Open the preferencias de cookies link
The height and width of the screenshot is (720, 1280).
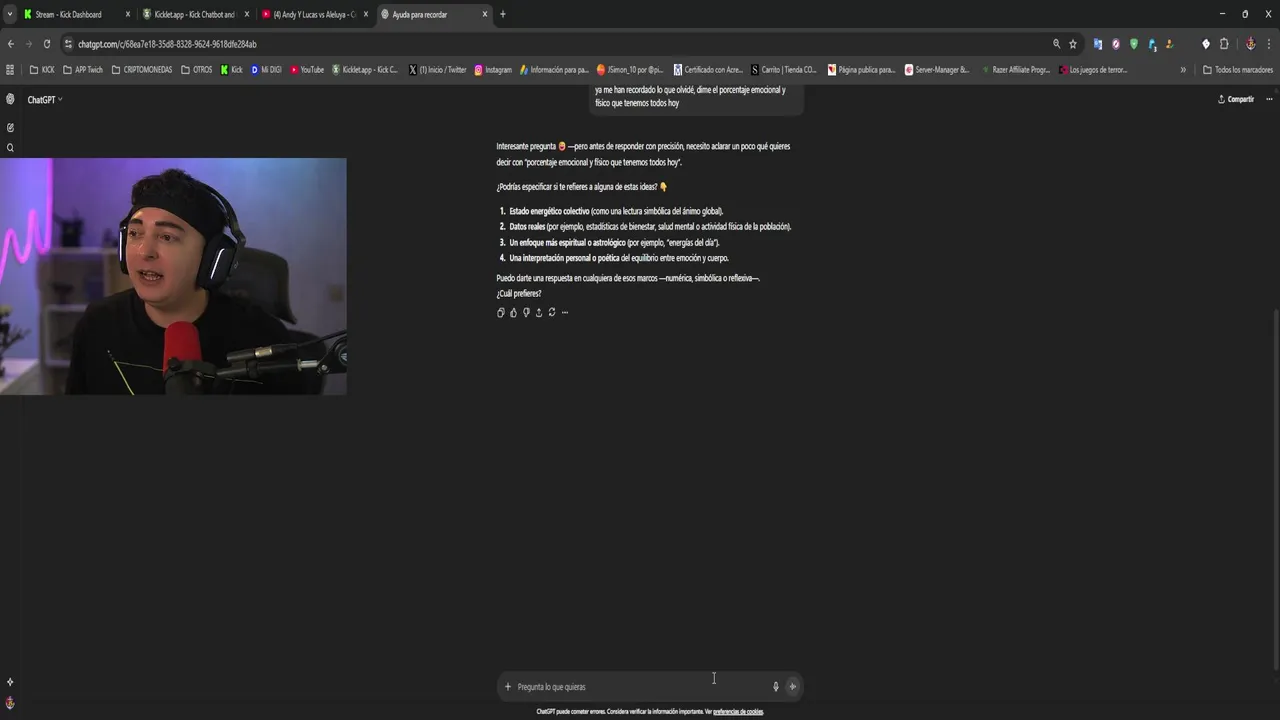738,712
